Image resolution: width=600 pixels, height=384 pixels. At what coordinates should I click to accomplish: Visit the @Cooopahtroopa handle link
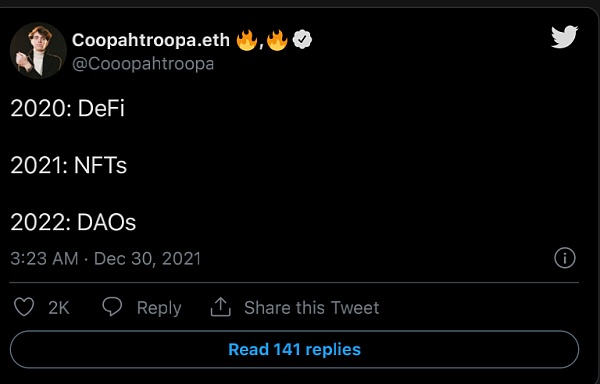point(143,63)
